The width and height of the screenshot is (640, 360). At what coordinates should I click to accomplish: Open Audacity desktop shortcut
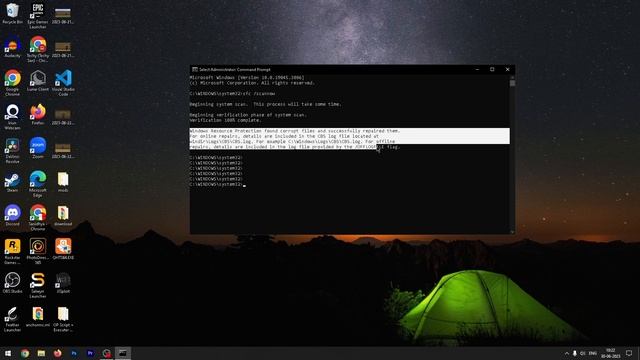click(12, 47)
